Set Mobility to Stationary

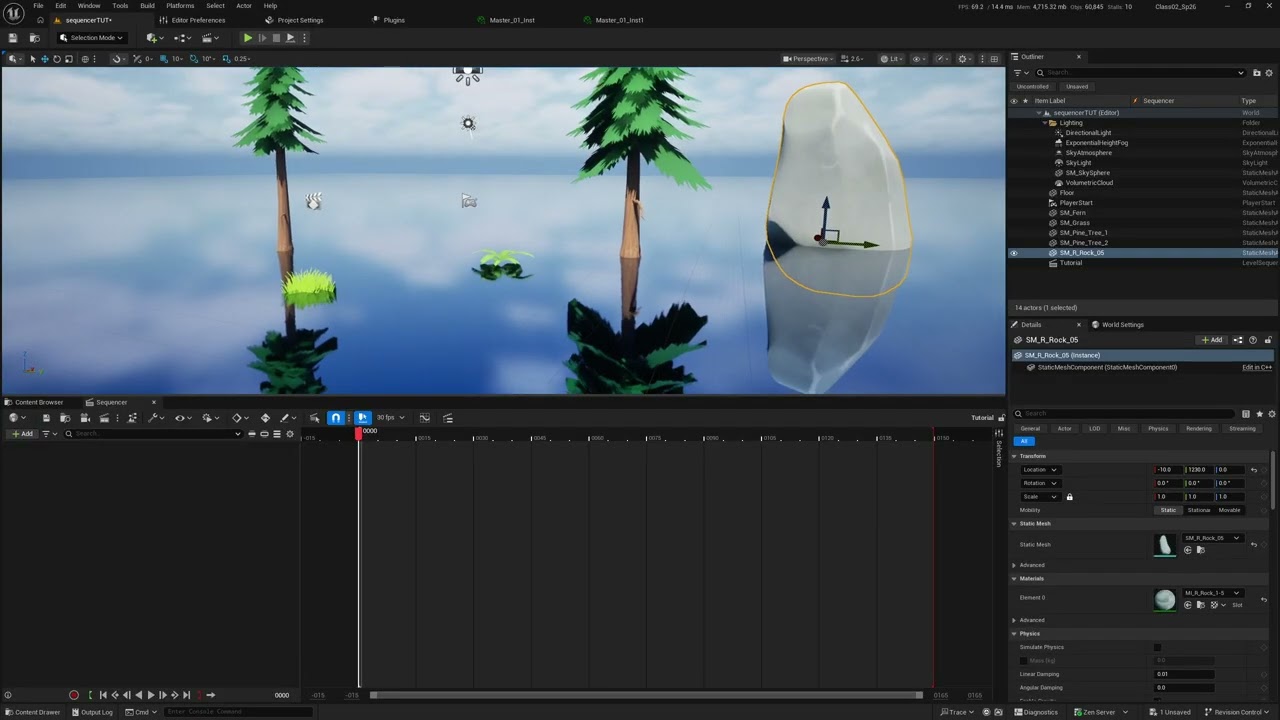(1198, 510)
